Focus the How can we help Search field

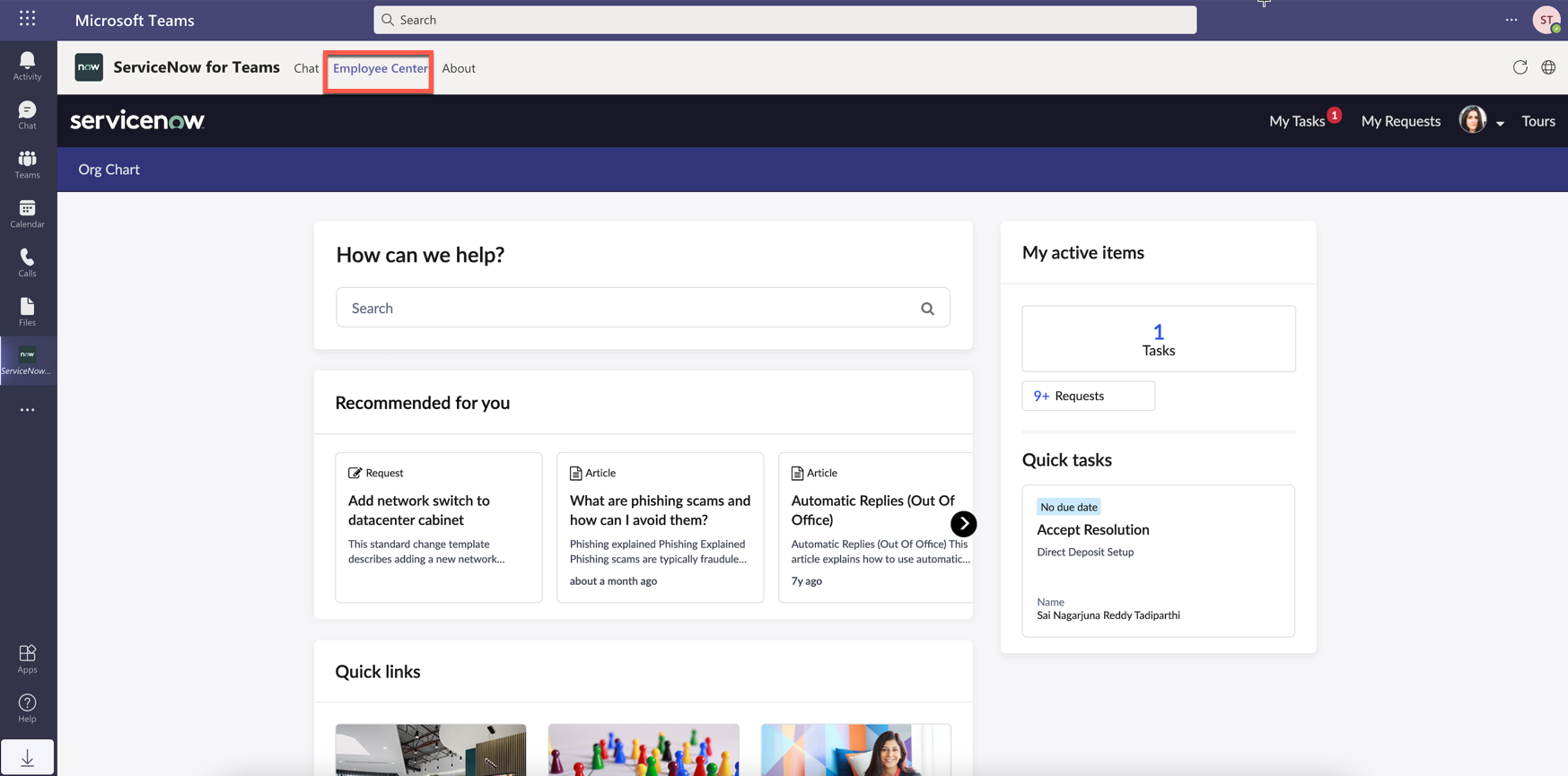click(643, 308)
